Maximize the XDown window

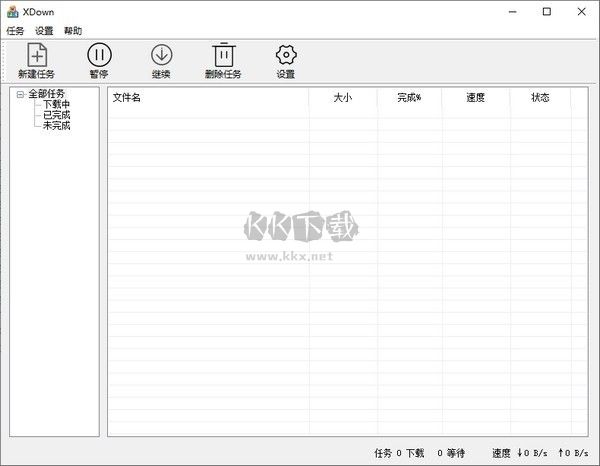click(x=546, y=12)
